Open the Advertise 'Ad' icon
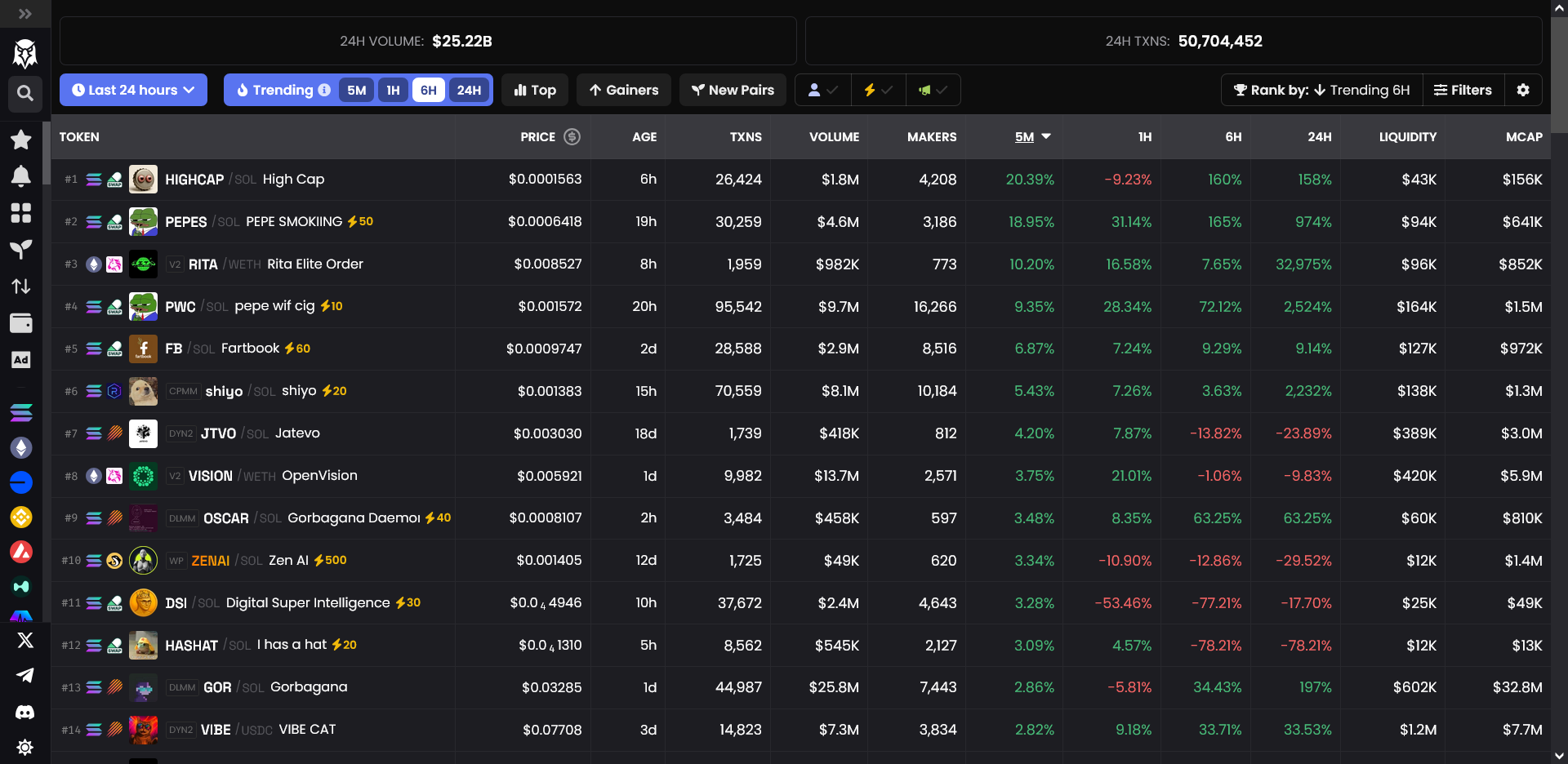Viewport: 1568px width, 764px height. [x=21, y=359]
